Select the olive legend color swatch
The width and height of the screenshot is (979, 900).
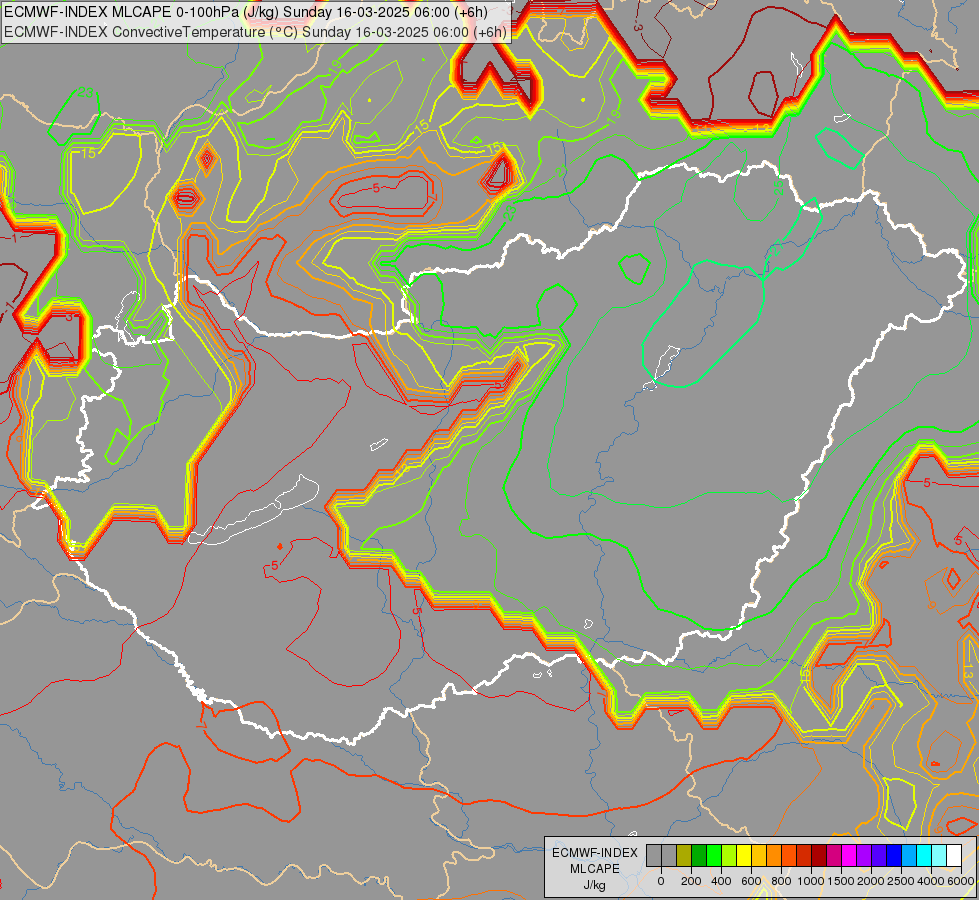click(684, 855)
